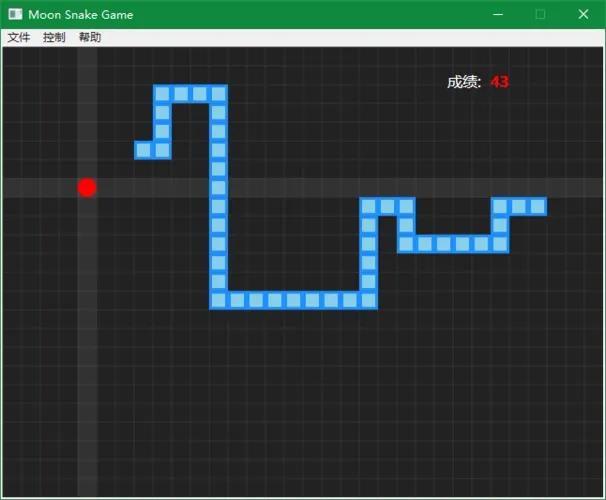Image resolution: width=606 pixels, height=500 pixels.
Task: Click the snake's rightmost end segment
Action: point(538,206)
